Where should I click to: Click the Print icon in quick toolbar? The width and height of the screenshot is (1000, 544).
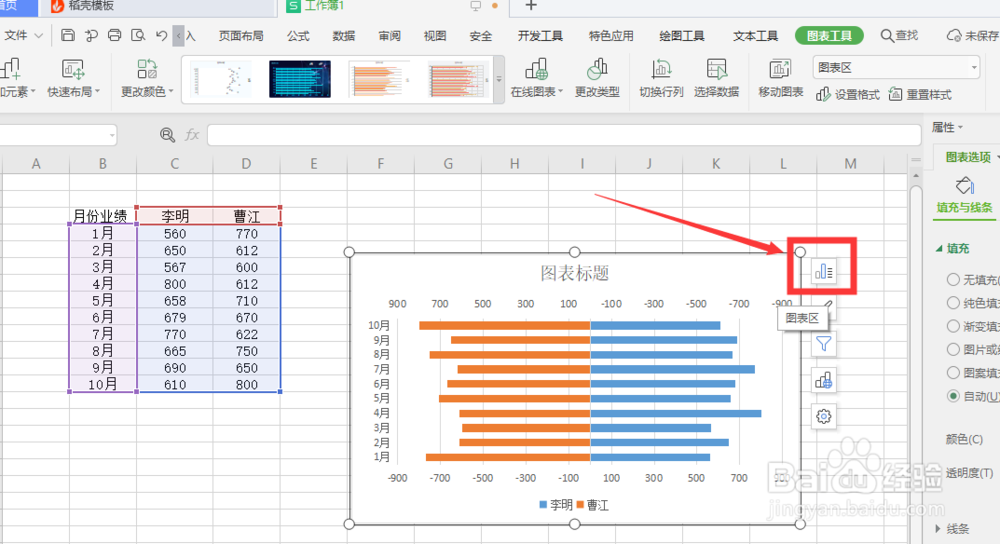(x=115, y=35)
